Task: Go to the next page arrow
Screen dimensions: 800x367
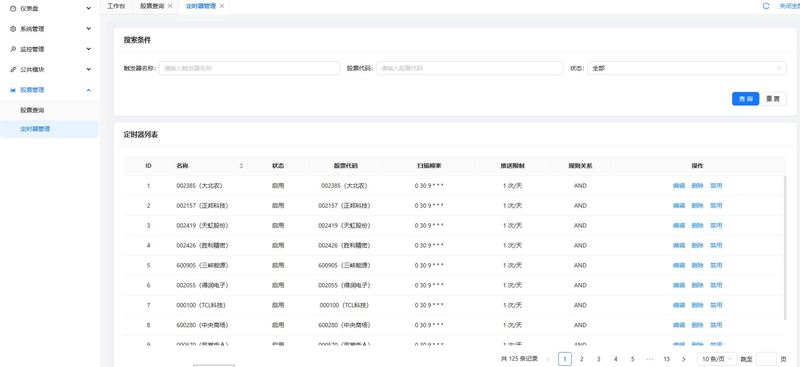Action: pos(684,359)
